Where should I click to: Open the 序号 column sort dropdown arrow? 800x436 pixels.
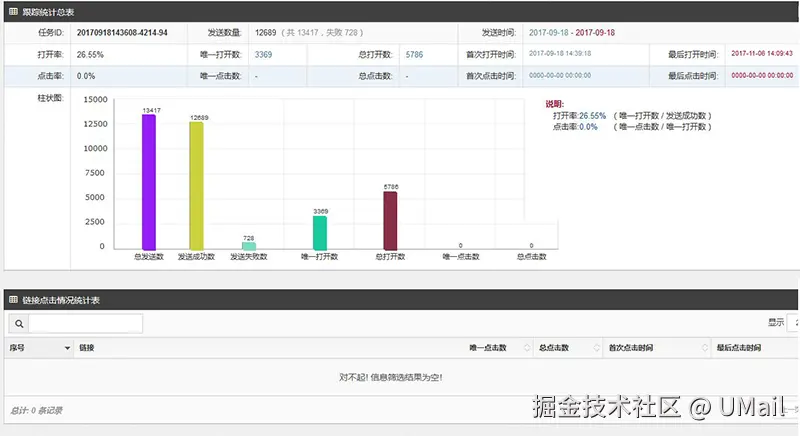tap(67, 348)
